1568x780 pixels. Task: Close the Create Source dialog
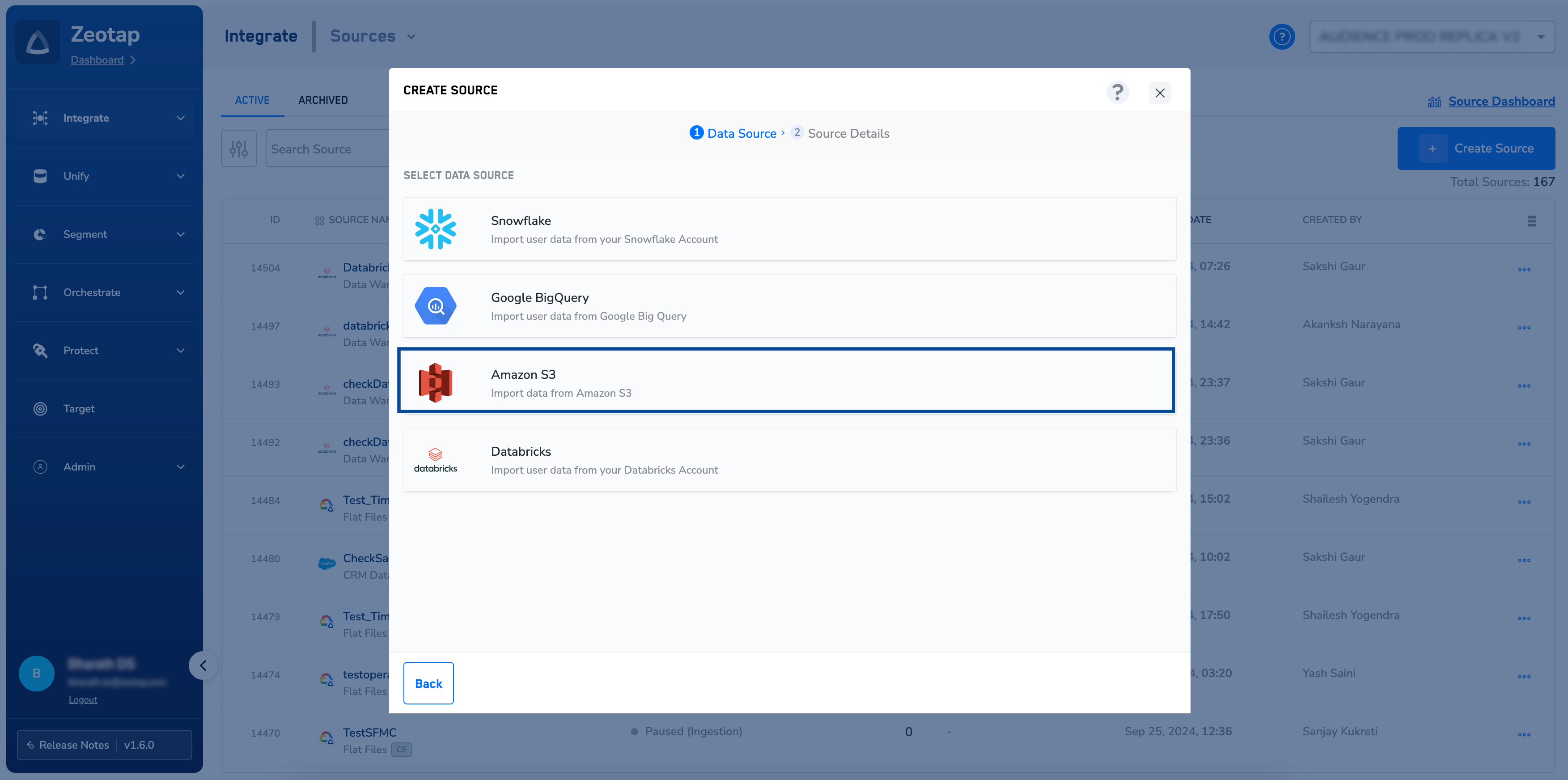click(x=1160, y=93)
